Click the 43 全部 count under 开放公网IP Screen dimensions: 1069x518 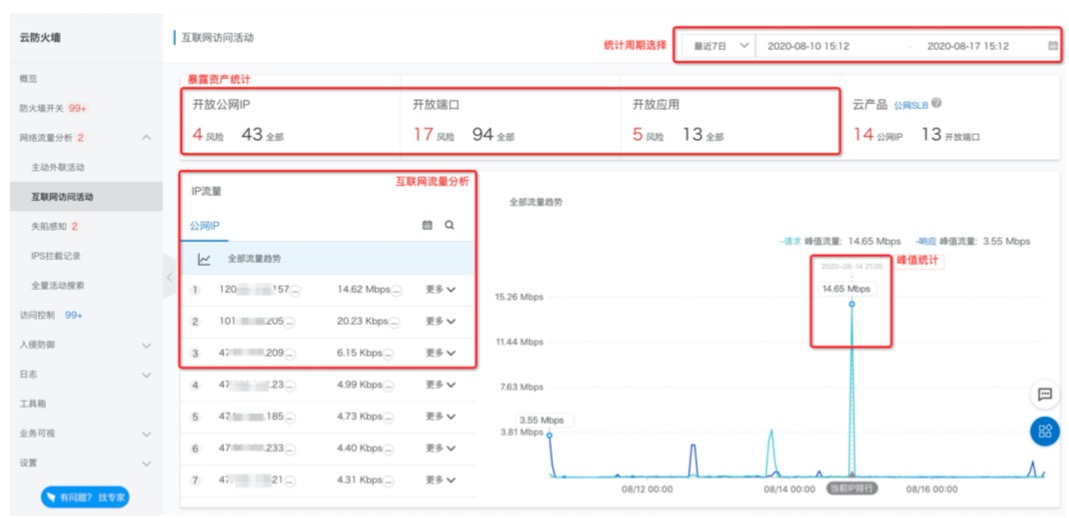[262, 135]
